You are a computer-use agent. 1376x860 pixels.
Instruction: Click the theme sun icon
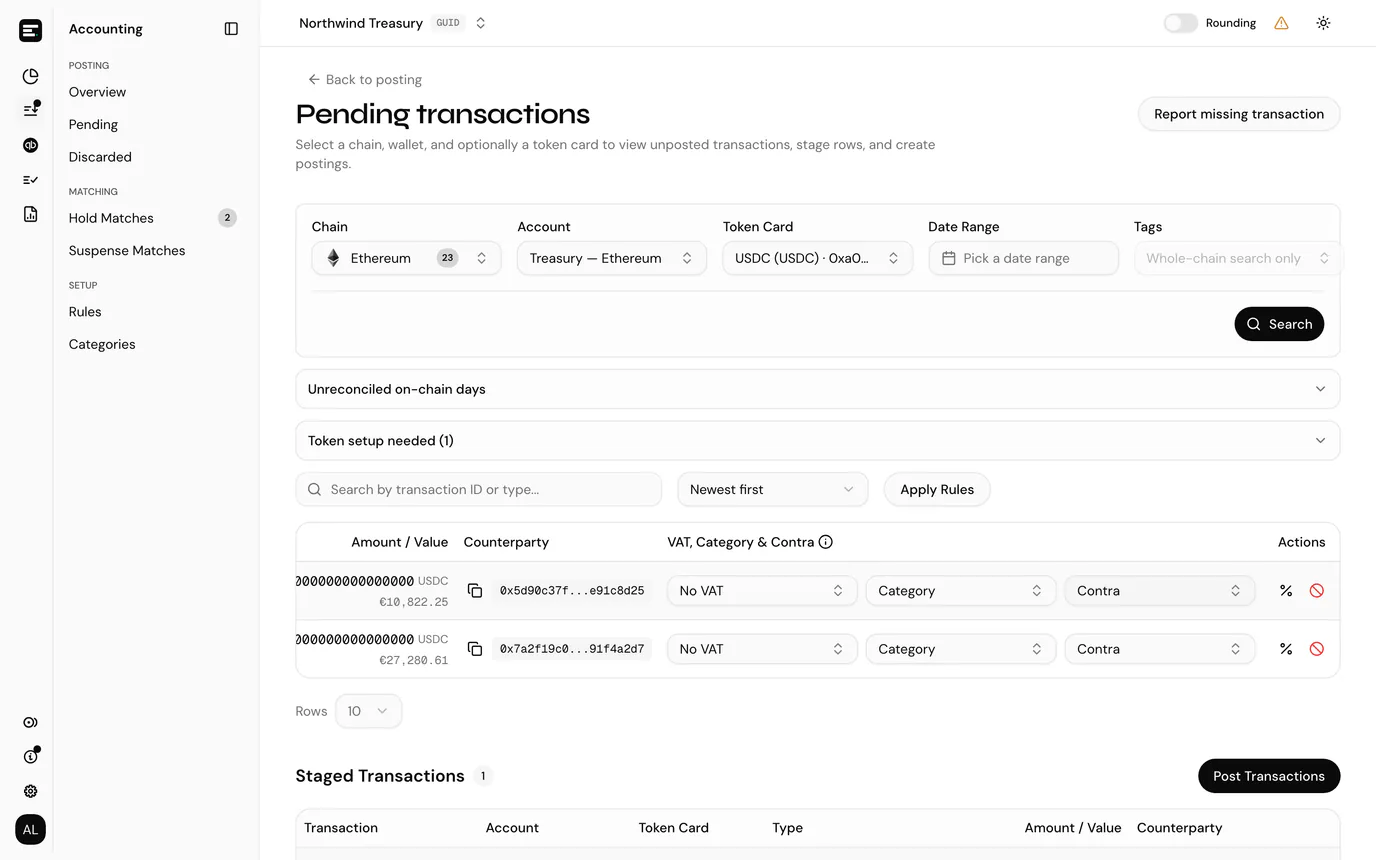coord(1323,23)
